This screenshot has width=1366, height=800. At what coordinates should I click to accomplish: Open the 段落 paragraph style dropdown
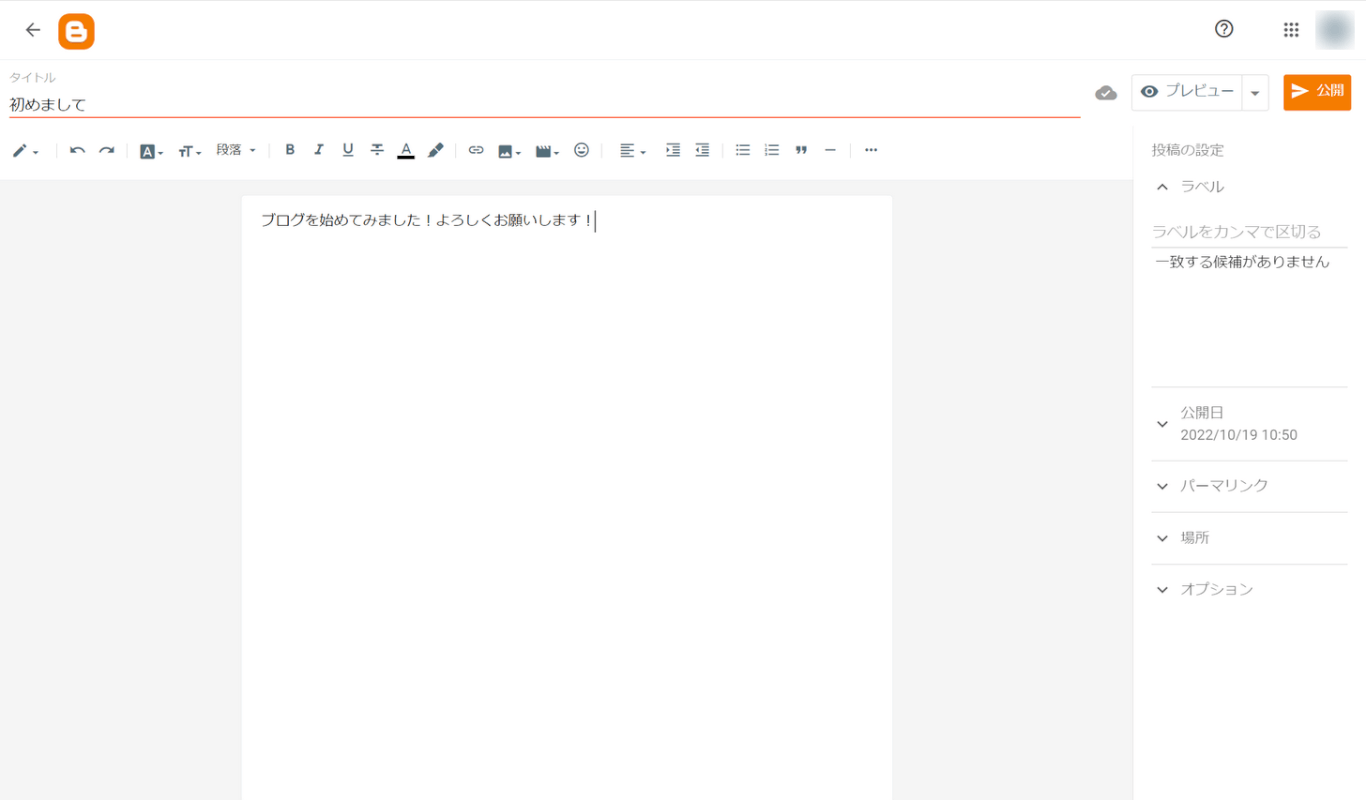tap(236, 150)
